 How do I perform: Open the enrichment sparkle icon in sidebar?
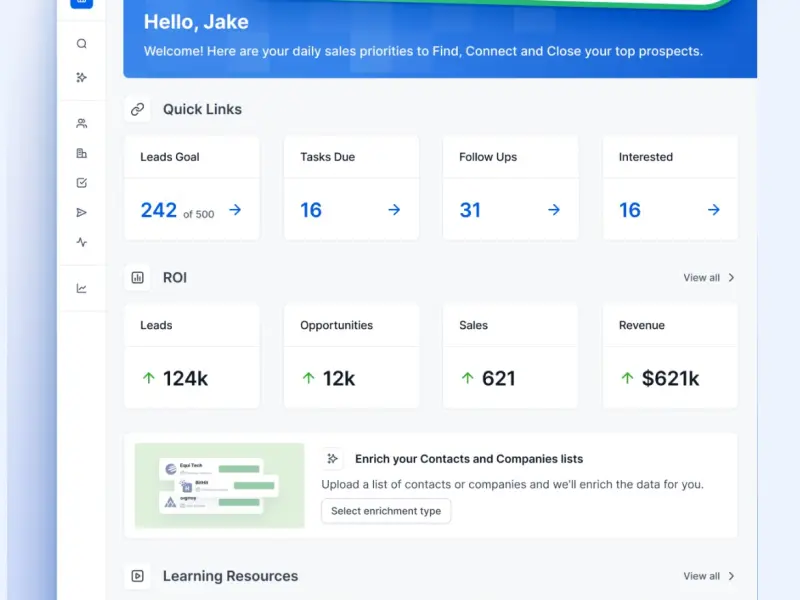tap(82, 77)
